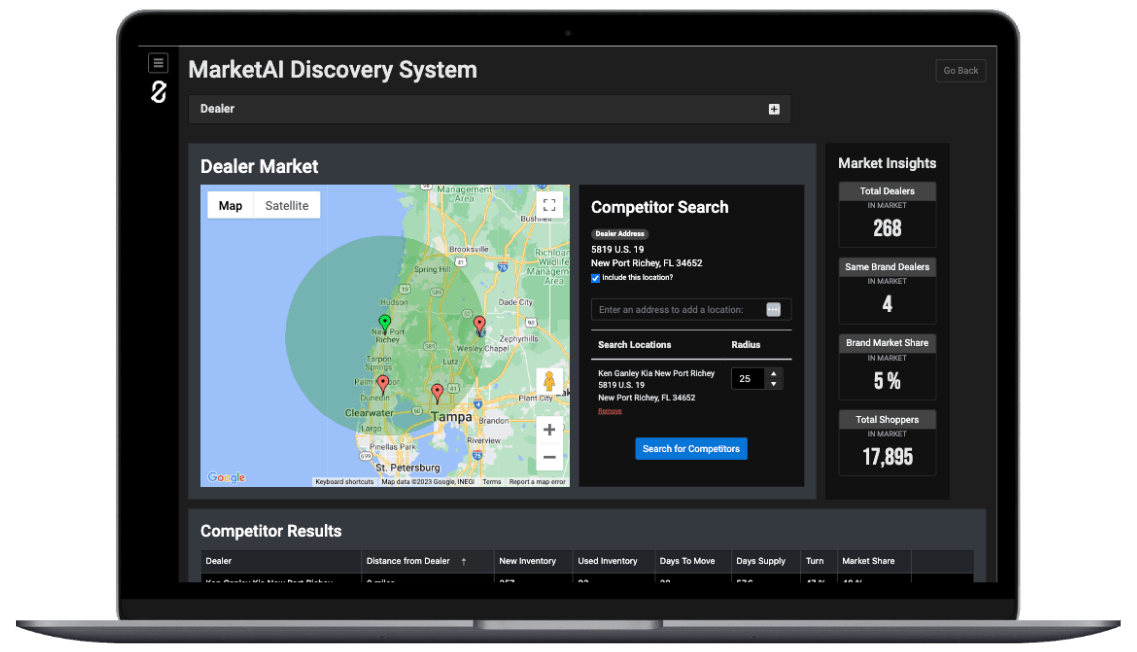Increase the radius with up arrow

[x=772, y=374]
